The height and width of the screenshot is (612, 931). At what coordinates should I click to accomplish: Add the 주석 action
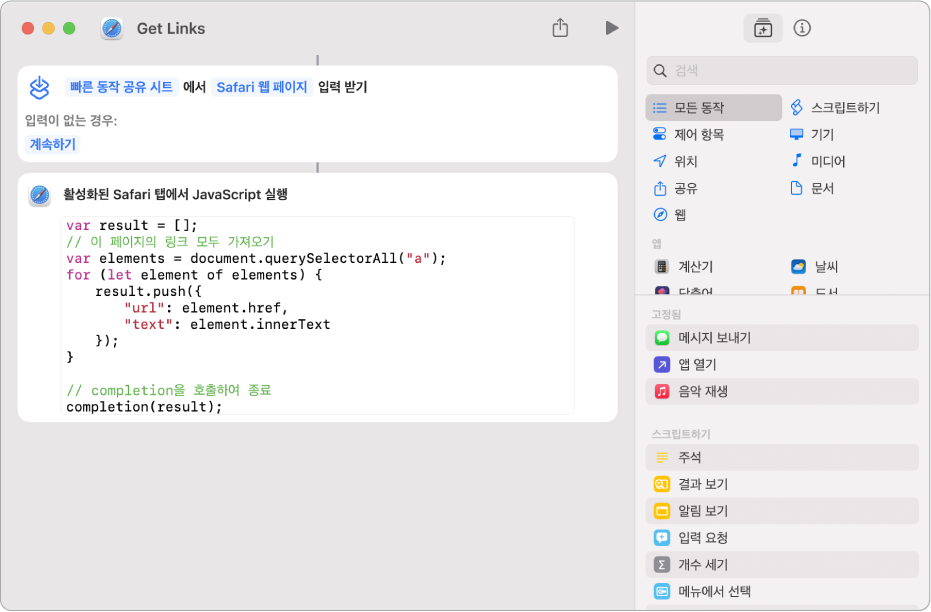(x=782, y=457)
